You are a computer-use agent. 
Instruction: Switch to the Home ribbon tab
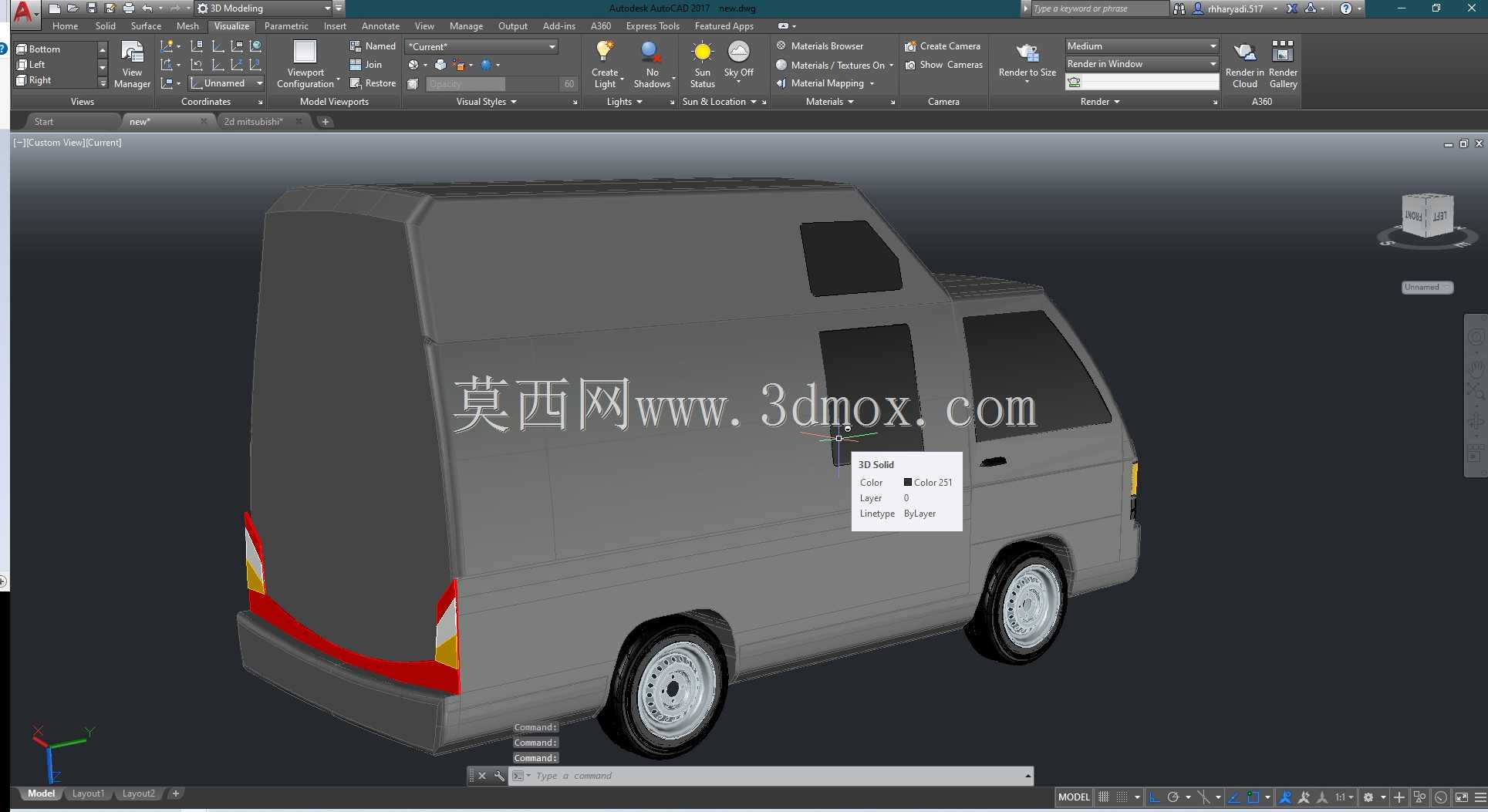tap(66, 26)
